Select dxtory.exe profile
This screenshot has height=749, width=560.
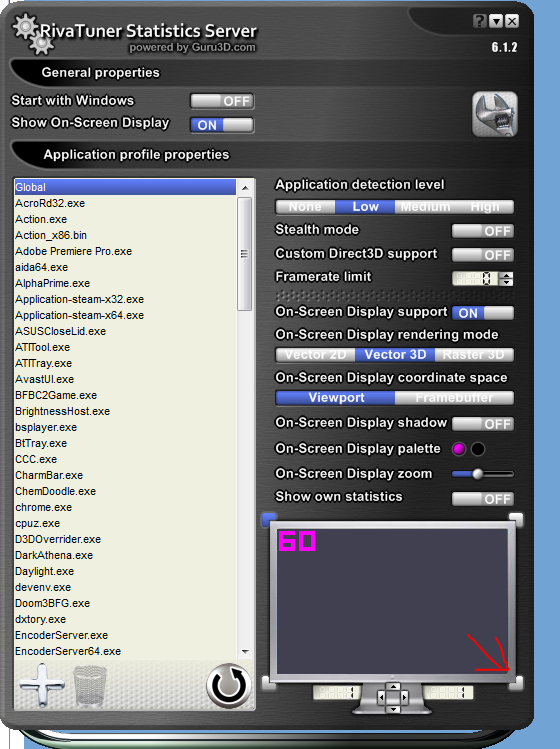pyautogui.click(x=125, y=619)
